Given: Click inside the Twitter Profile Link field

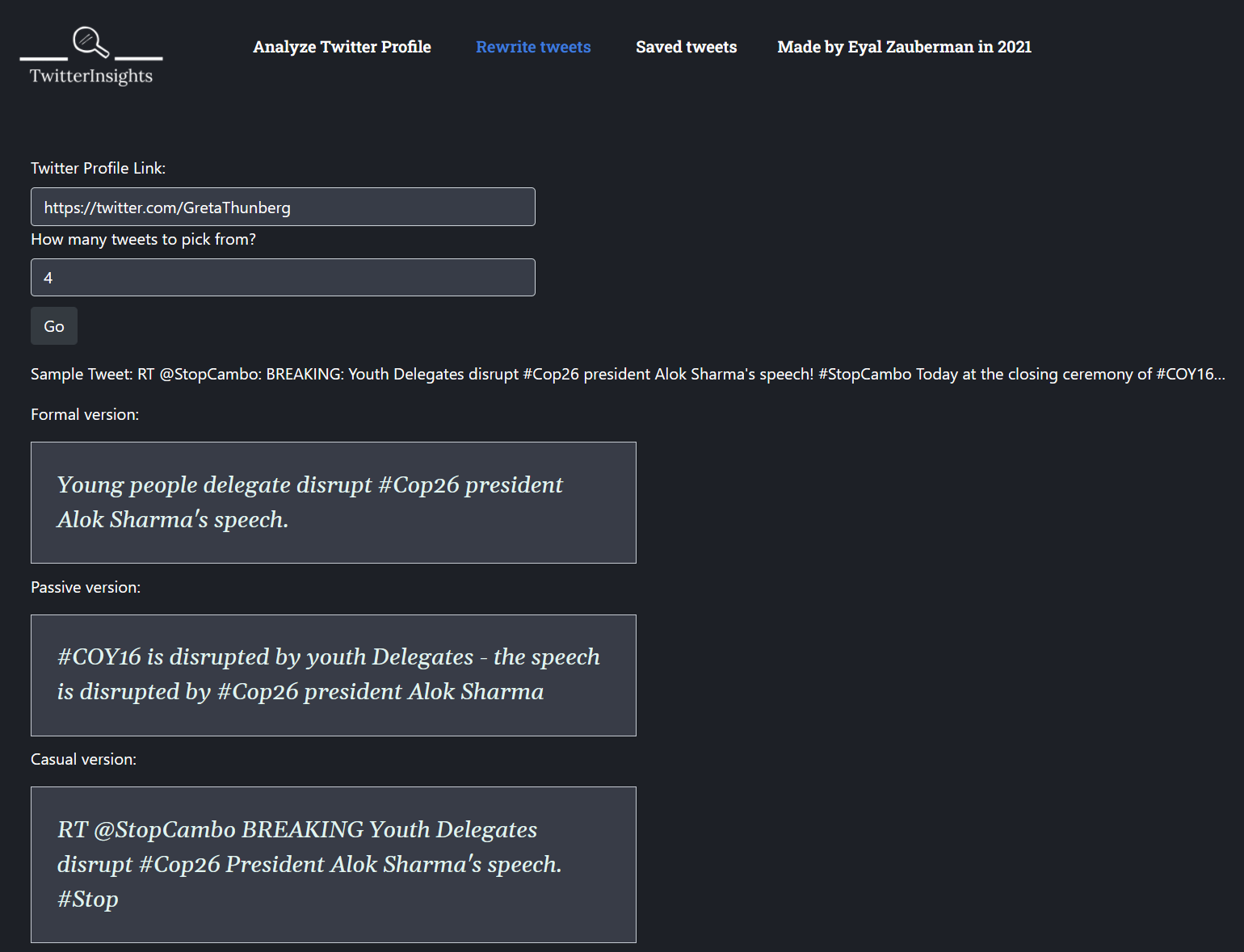Looking at the screenshot, I should coord(283,207).
